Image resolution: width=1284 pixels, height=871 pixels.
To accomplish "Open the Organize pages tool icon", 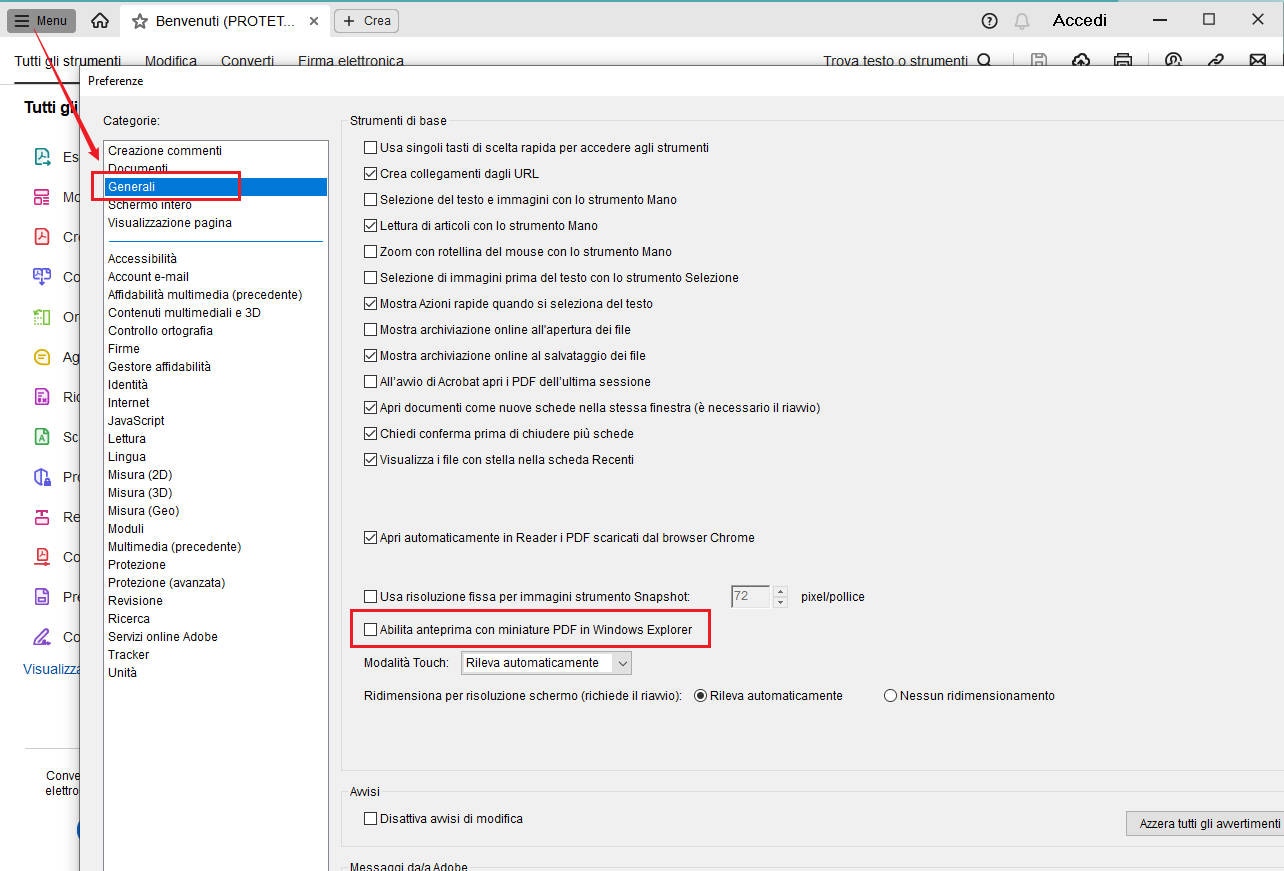I will (x=42, y=317).
